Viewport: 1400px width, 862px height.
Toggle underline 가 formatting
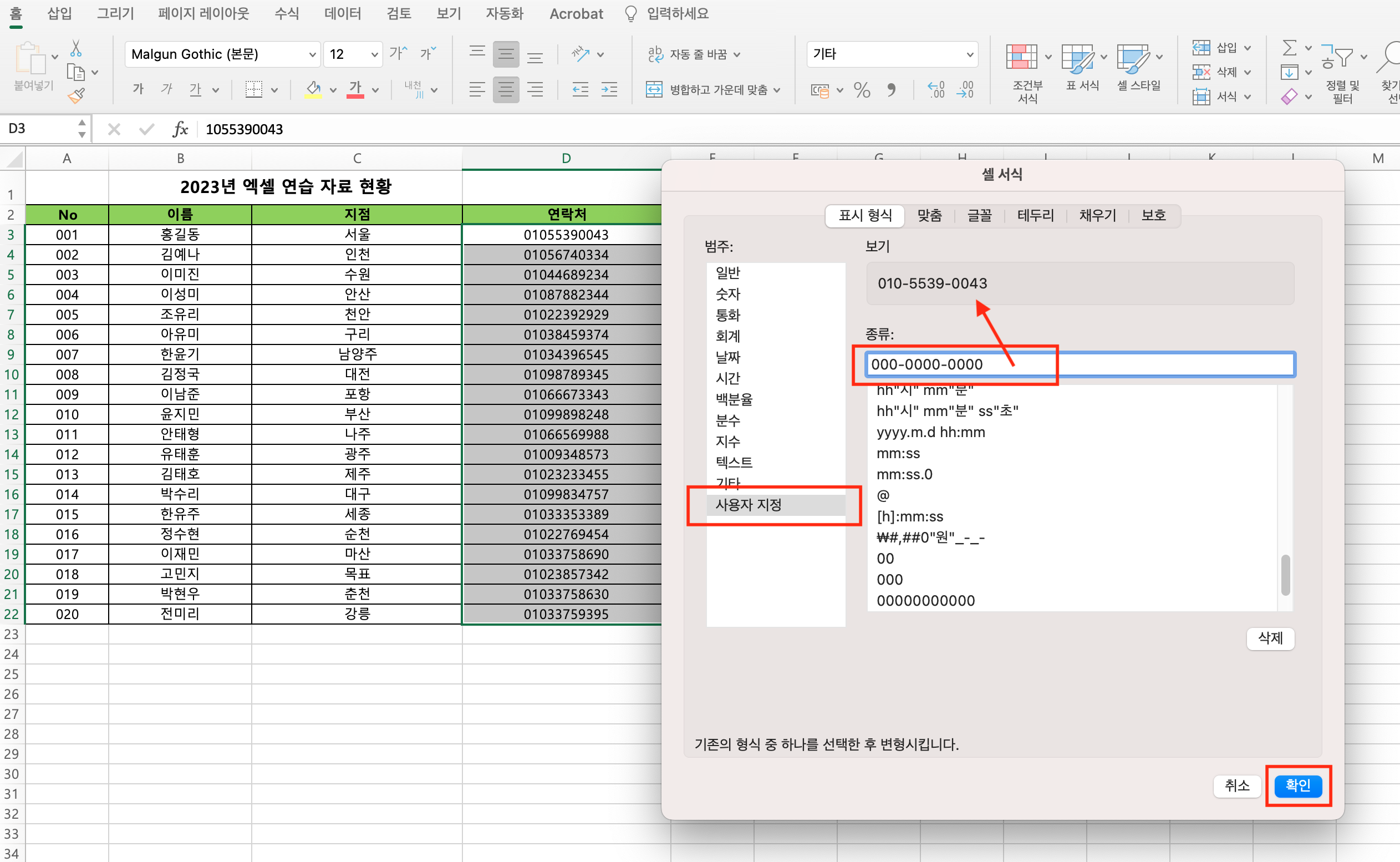click(195, 89)
